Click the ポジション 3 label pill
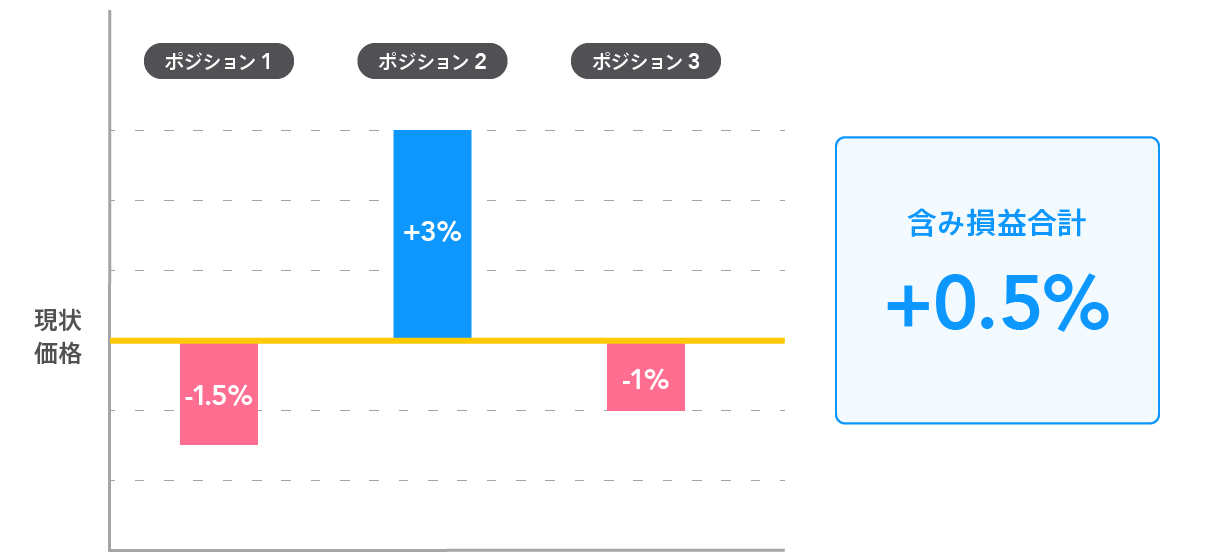1220x560 pixels. (x=646, y=62)
